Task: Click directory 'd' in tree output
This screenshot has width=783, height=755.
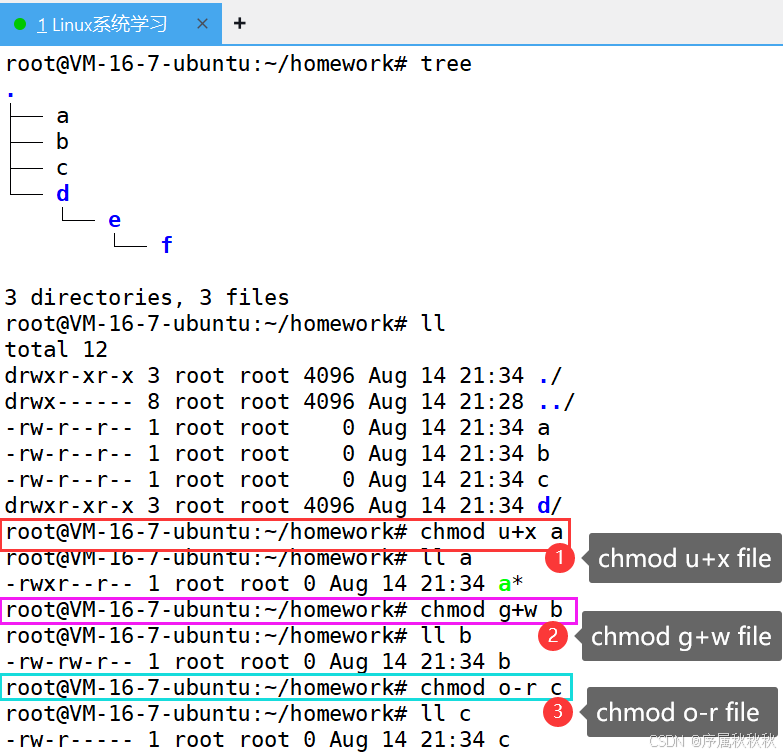Action: (62, 193)
